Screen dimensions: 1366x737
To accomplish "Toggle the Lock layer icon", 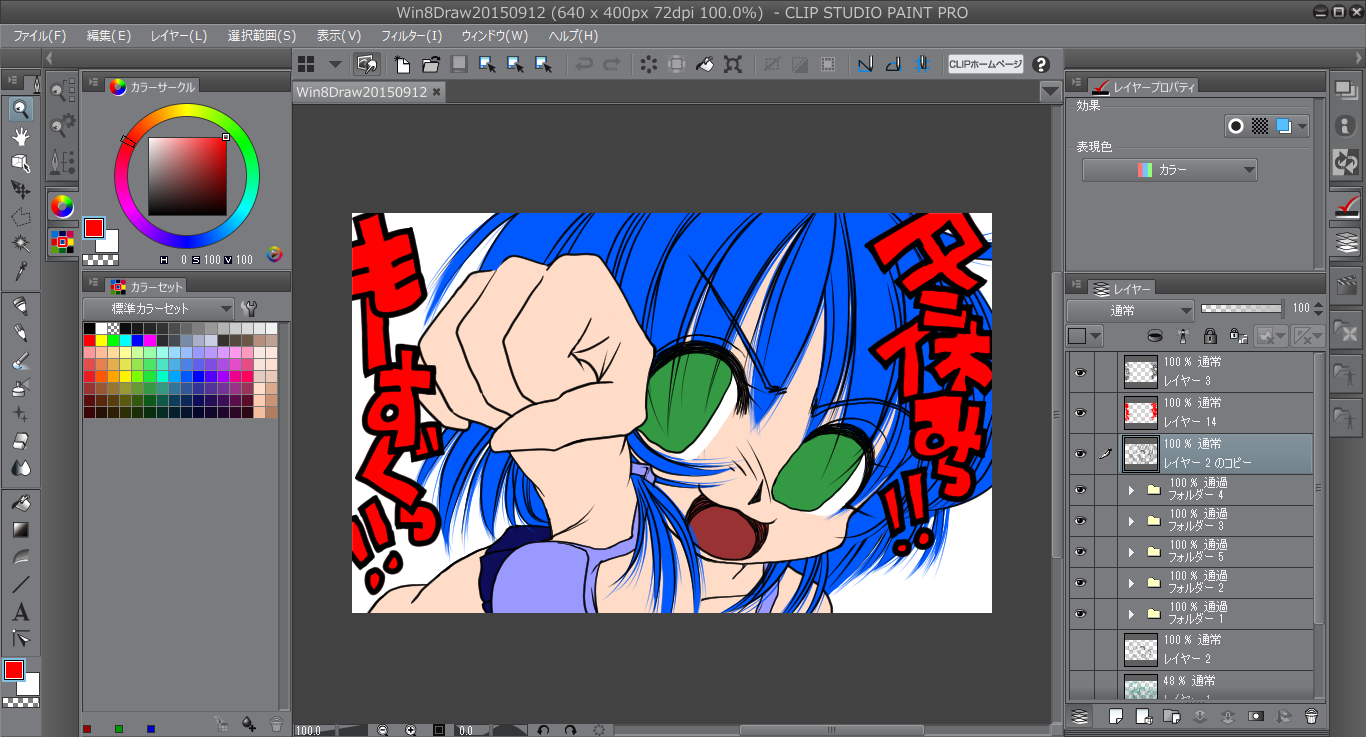I will (1210, 336).
